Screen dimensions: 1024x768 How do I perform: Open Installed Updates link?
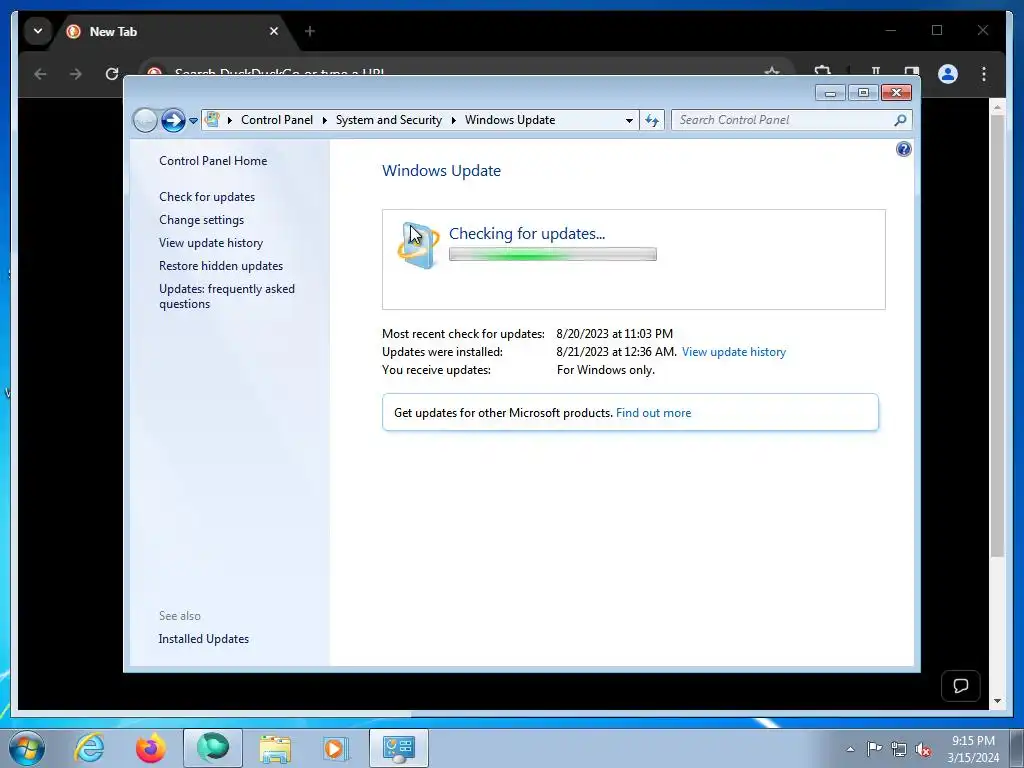[x=204, y=639]
